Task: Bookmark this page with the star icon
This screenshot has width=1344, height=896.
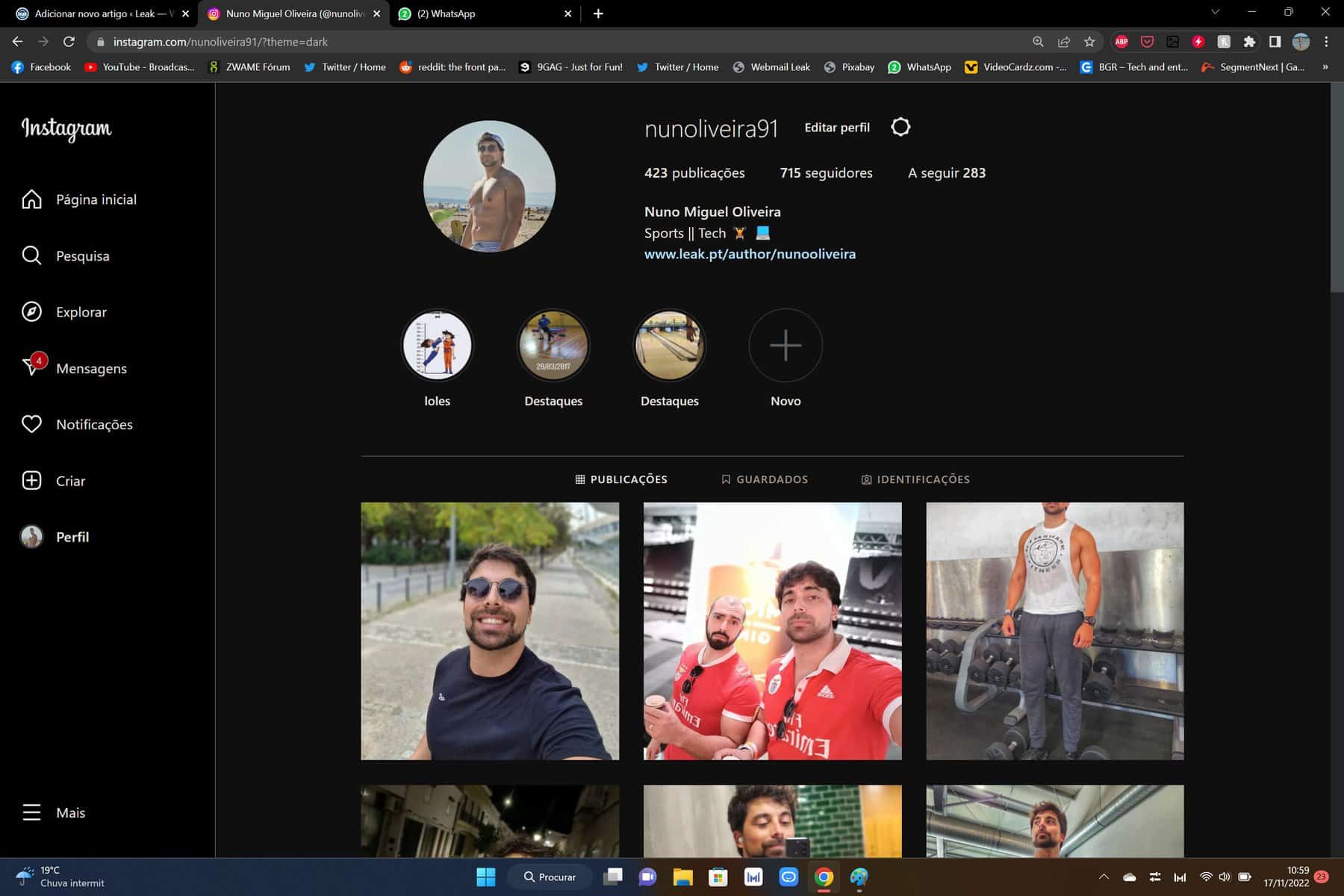Action: point(1089,42)
